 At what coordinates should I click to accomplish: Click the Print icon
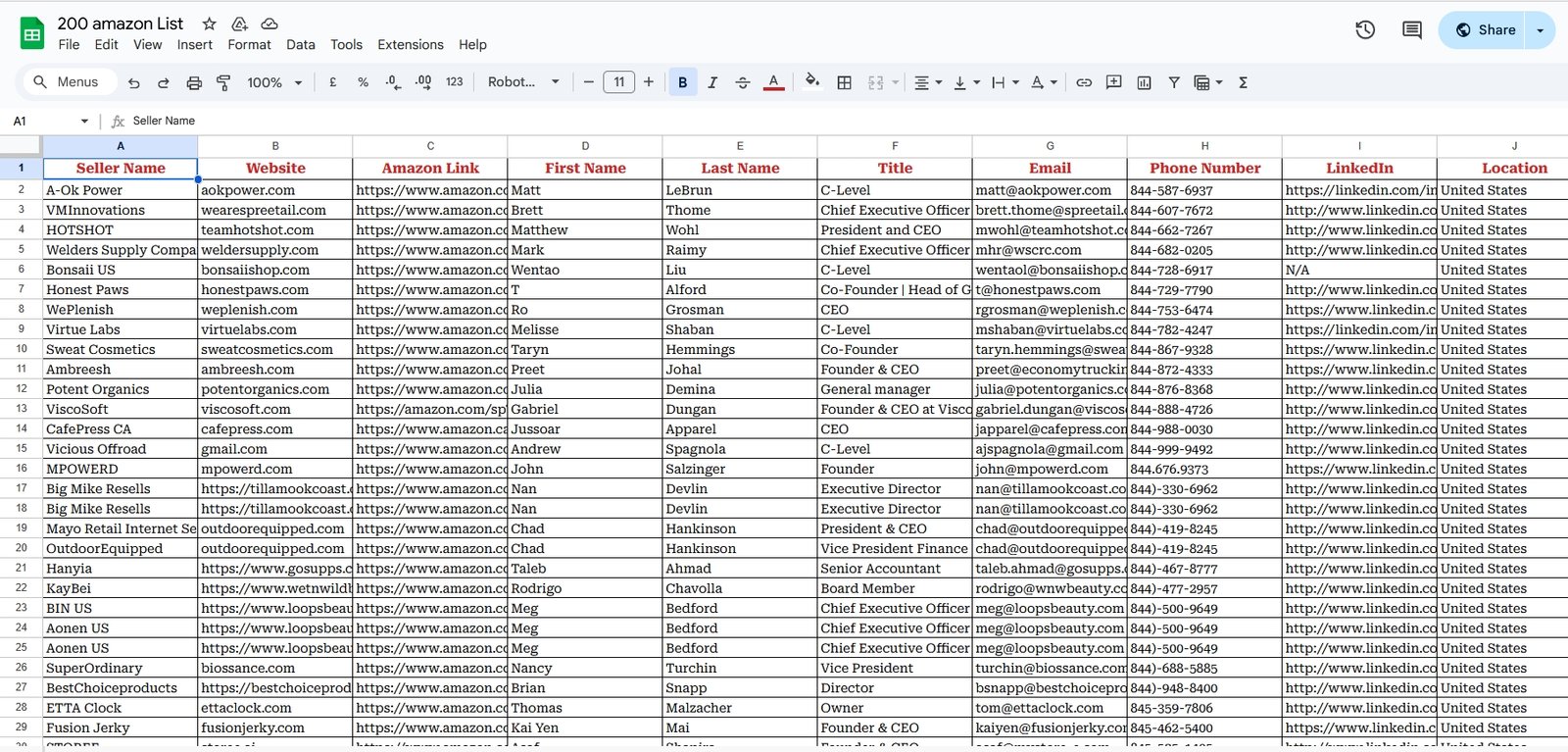[x=194, y=83]
